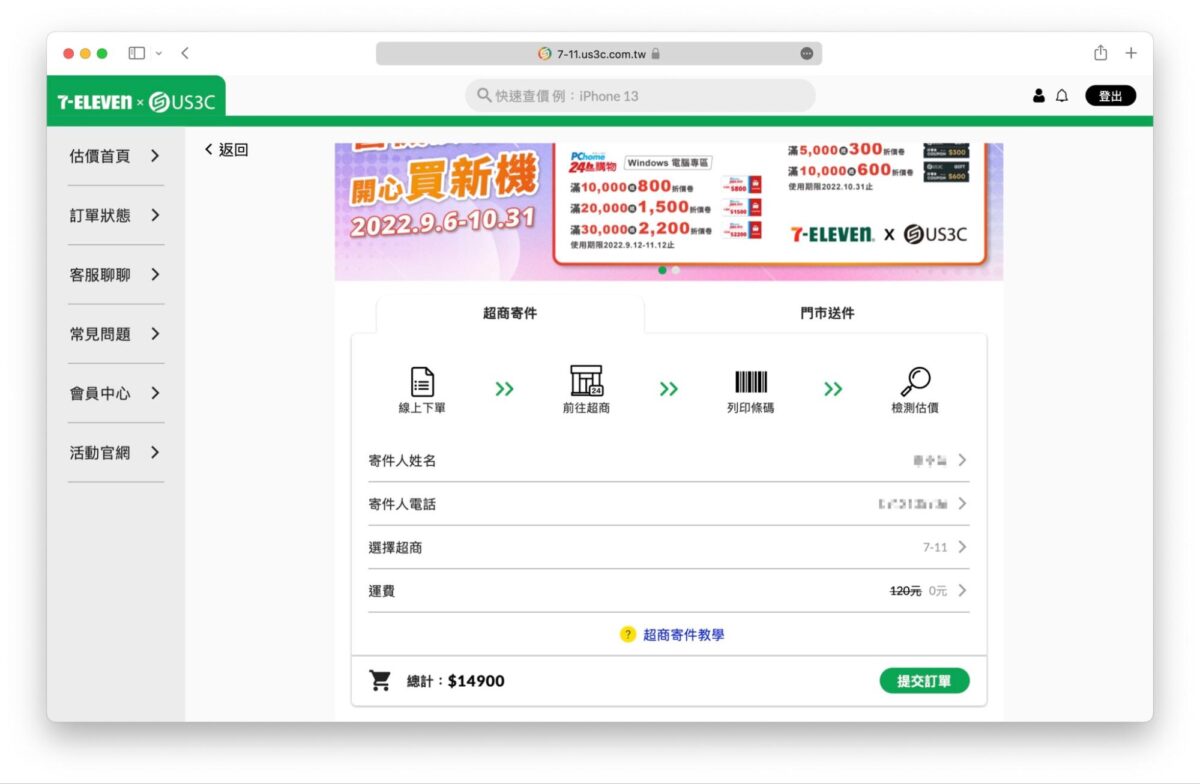Click the Safari address bar
Screen dimensions: 1200x784
(599, 54)
